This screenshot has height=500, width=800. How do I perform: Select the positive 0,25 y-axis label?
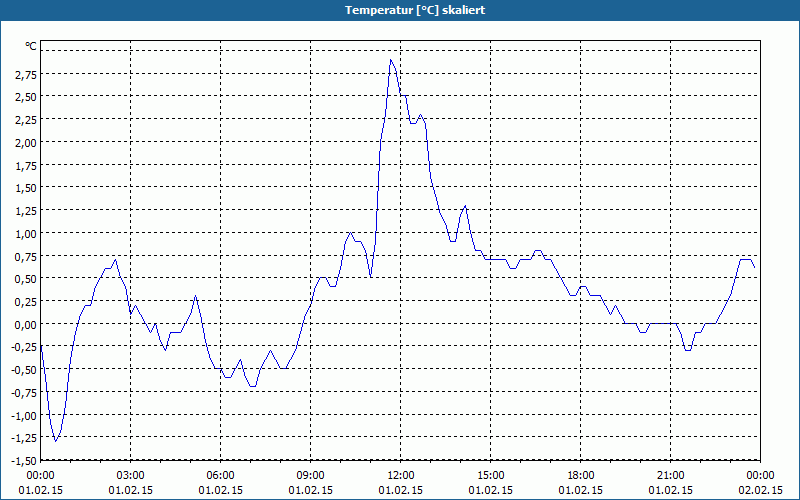(x=27, y=302)
